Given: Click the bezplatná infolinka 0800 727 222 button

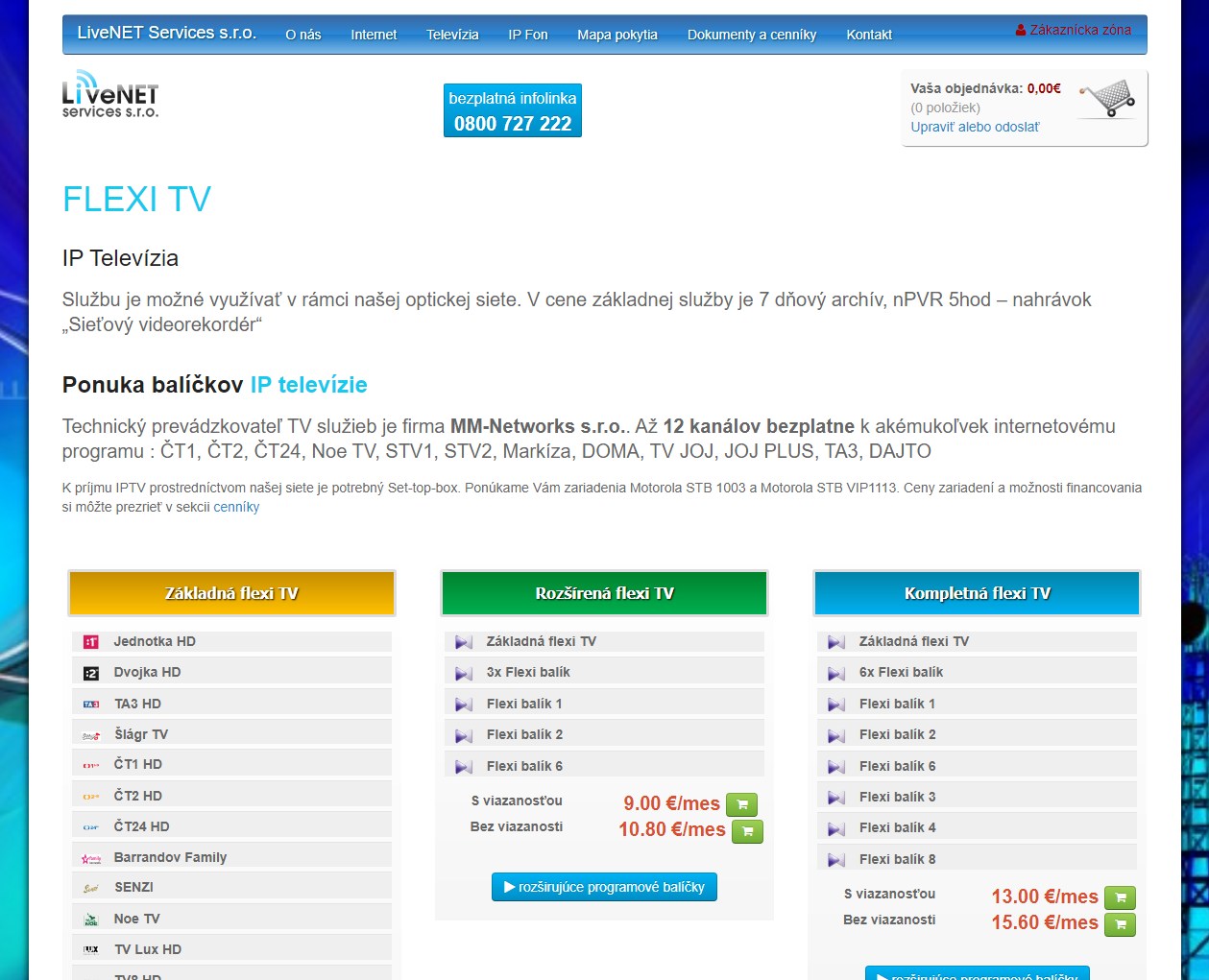Looking at the screenshot, I should 513,110.
